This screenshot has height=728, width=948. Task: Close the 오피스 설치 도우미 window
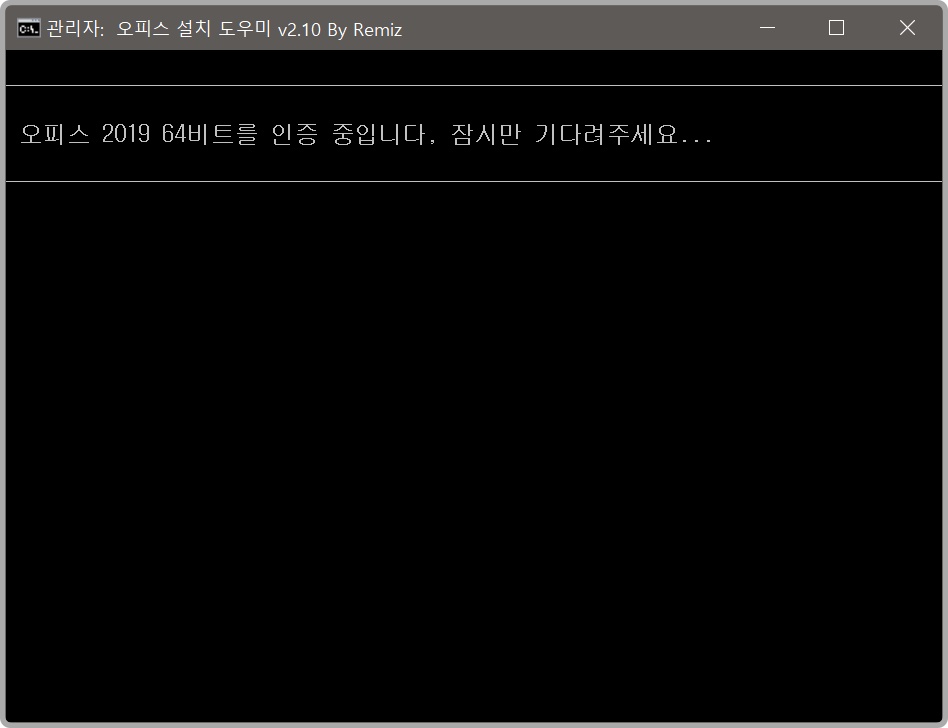[x=906, y=29]
